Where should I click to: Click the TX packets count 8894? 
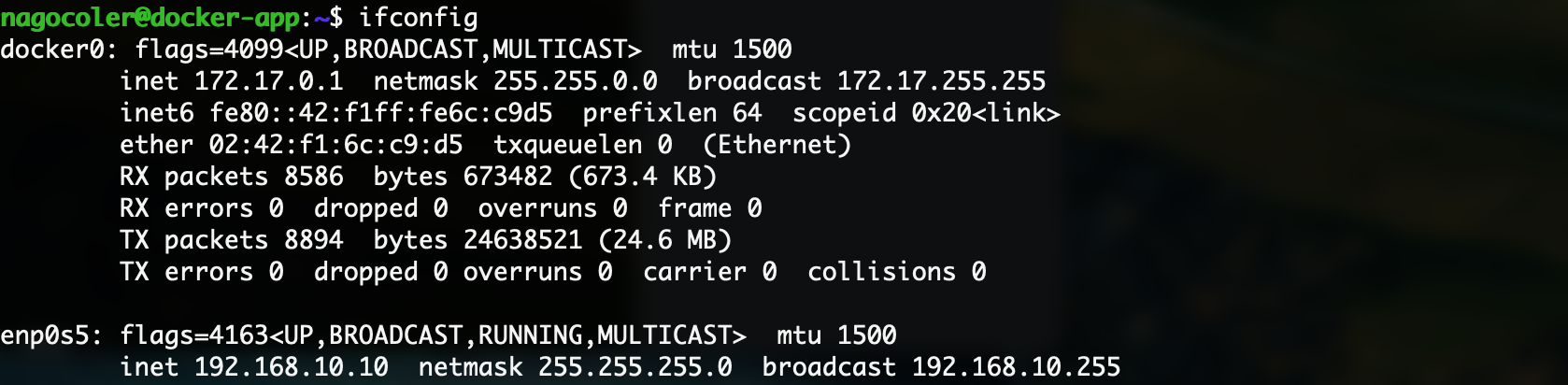click(313, 240)
